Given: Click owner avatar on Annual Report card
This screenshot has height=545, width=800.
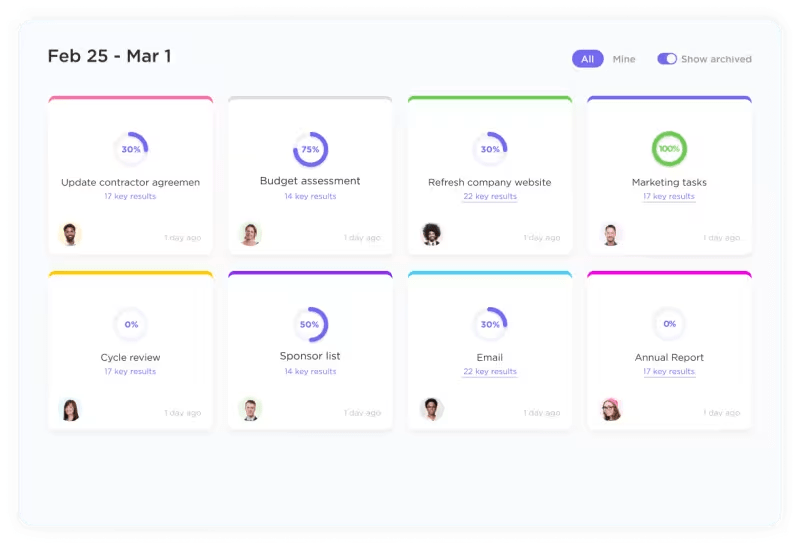Looking at the screenshot, I should 611,410.
